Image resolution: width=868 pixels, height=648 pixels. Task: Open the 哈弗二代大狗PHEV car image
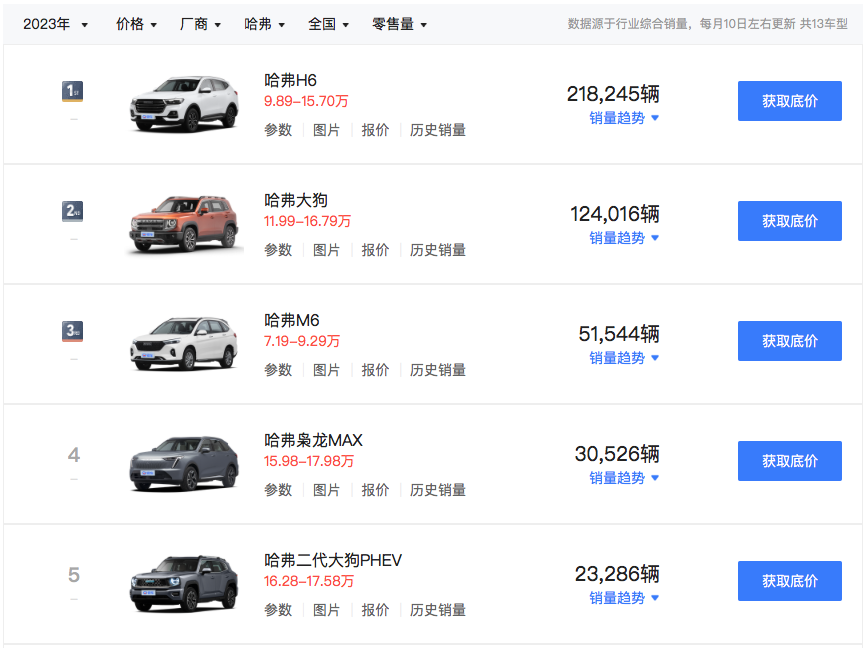[x=184, y=584]
